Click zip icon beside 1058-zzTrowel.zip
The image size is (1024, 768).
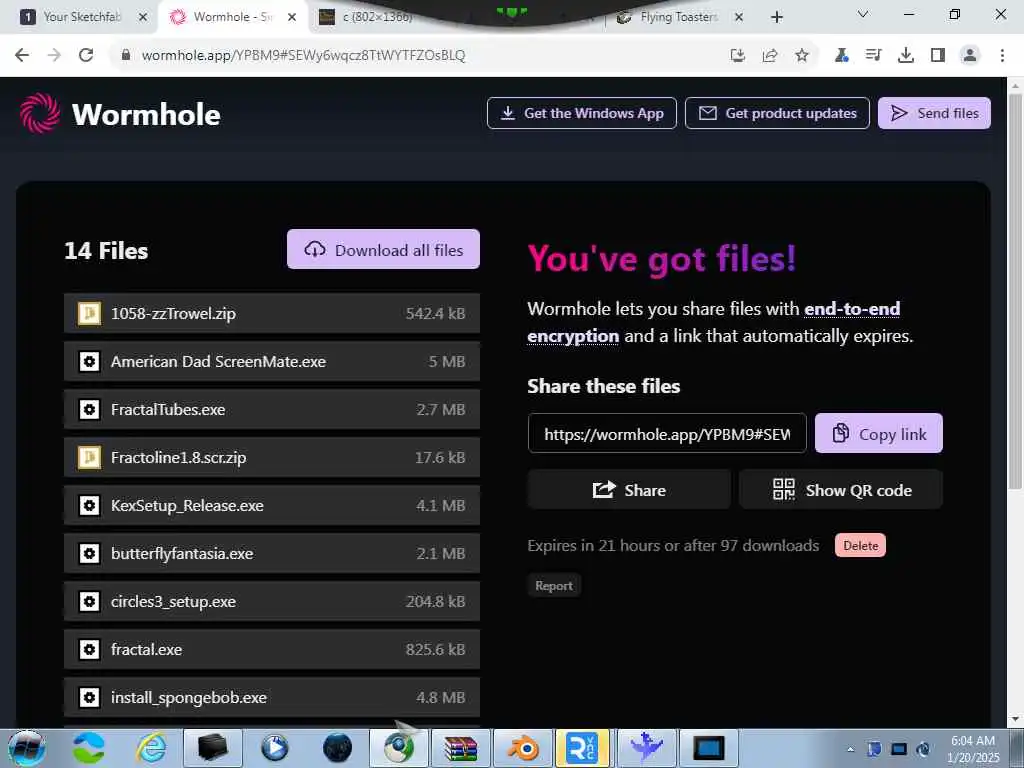(89, 313)
